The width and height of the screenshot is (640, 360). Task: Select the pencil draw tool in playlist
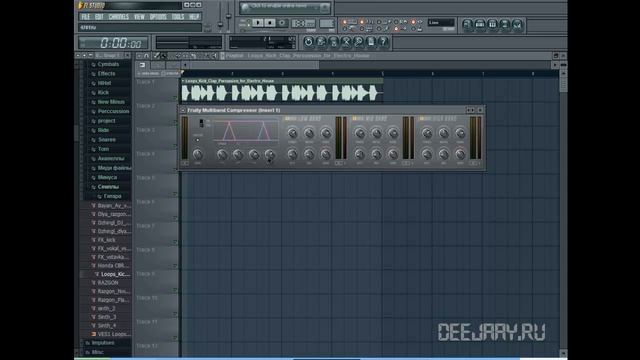click(156, 56)
